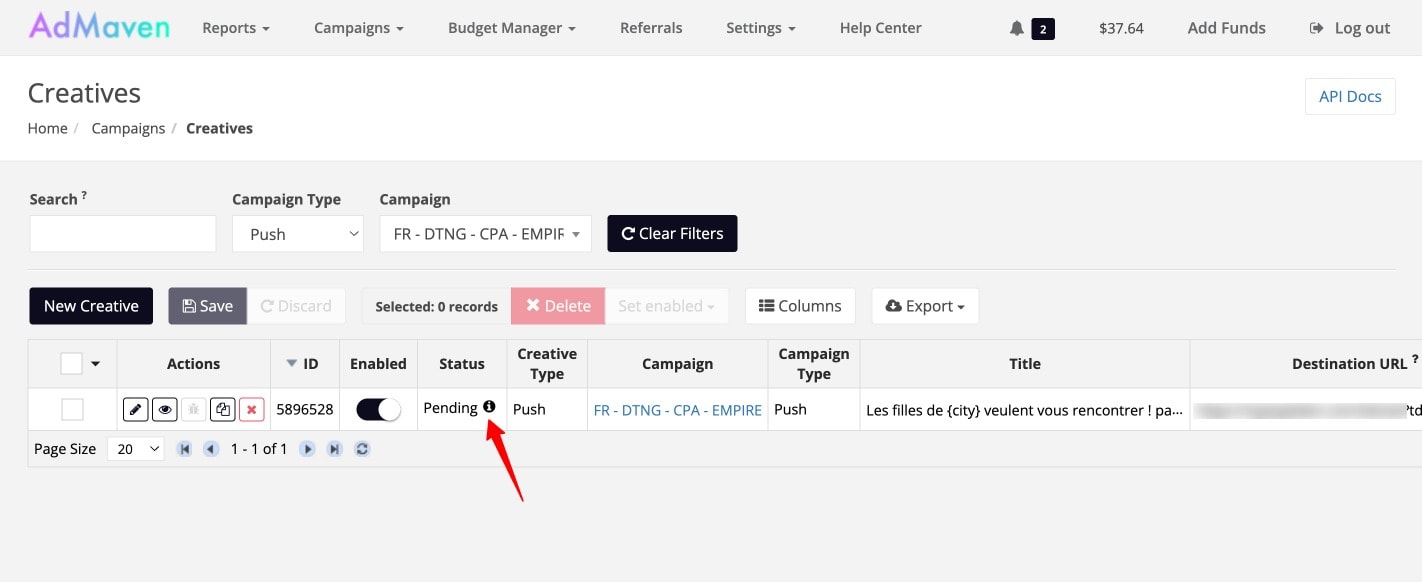This screenshot has height=582, width=1422.
Task: Refresh the creatives list
Action: coord(361,449)
